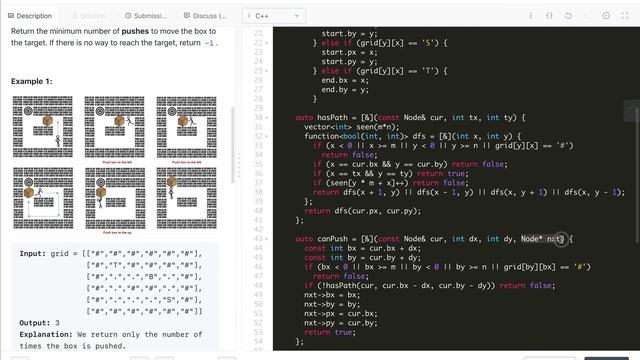Click the 'Output: 3' line
Viewport: 640px width, 360px height.
pyautogui.click(x=40, y=323)
